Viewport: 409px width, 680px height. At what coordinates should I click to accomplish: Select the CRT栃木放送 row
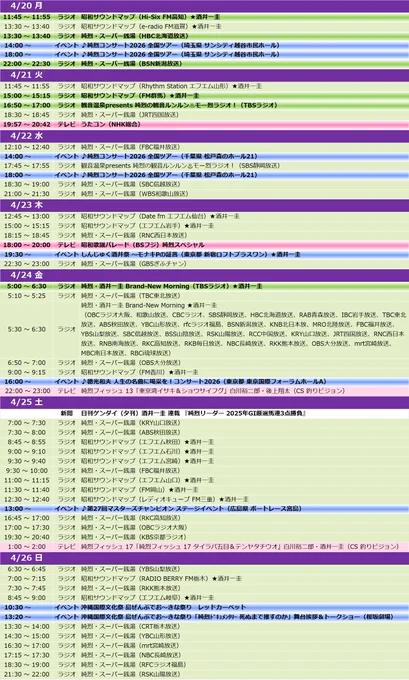(x=204, y=626)
